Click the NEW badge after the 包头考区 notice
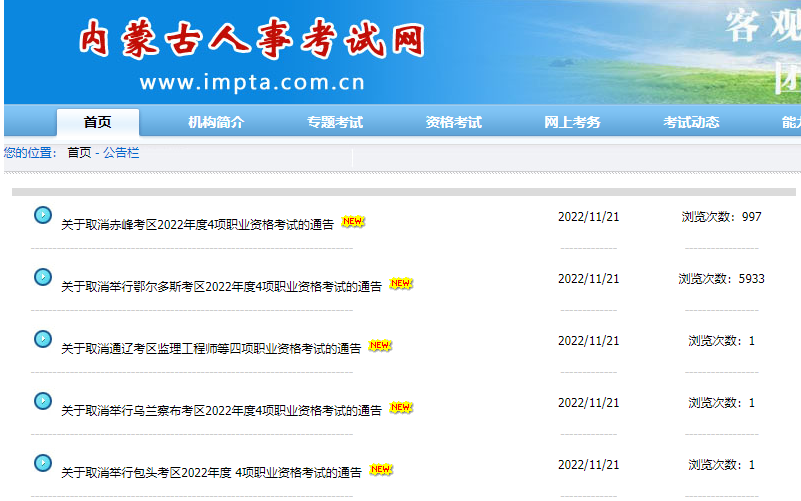This screenshot has height=501, width=801. [x=380, y=470]
